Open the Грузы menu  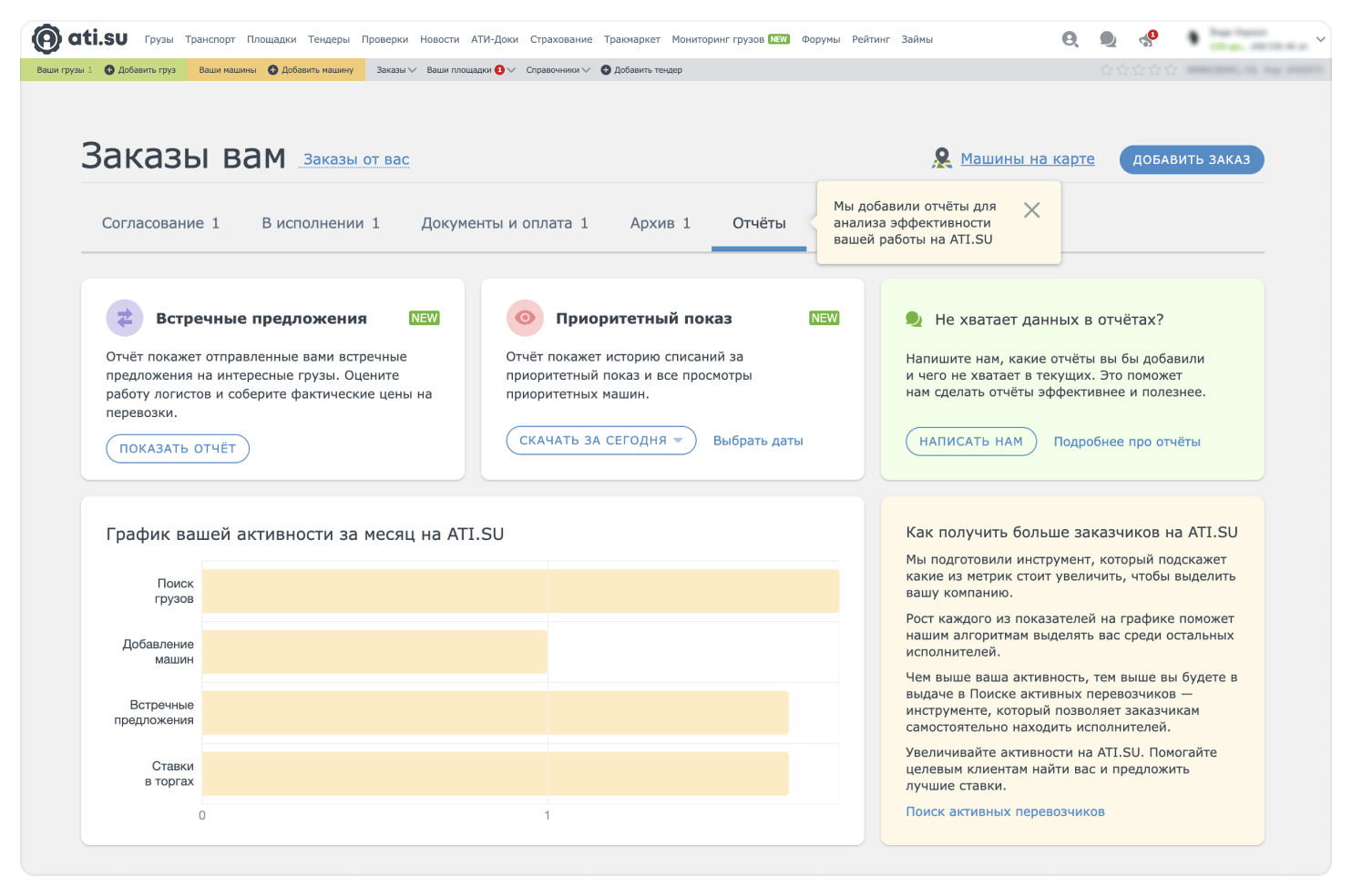(159, 39)
